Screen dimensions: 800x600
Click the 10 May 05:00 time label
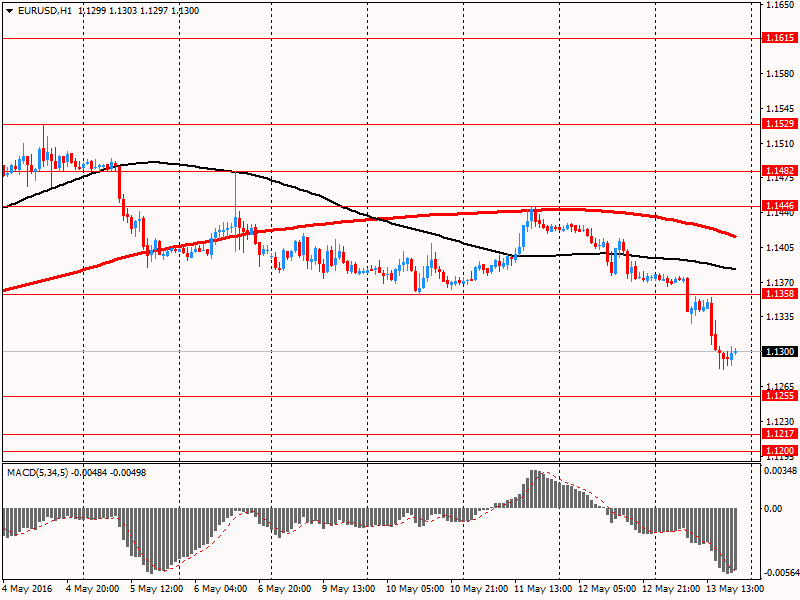(x=415, y=589)
